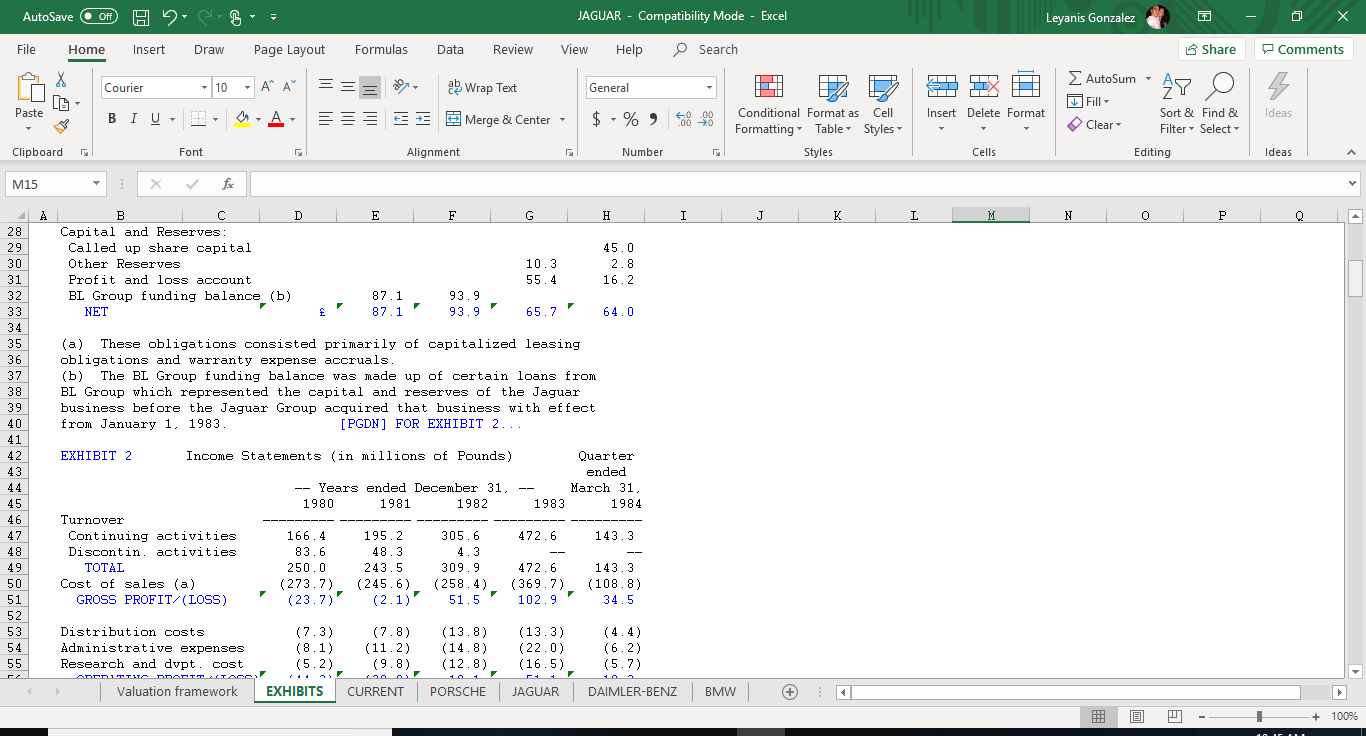The image size is (1366, 736).
Task: Apply bold formatting
Action: point(112,119)
